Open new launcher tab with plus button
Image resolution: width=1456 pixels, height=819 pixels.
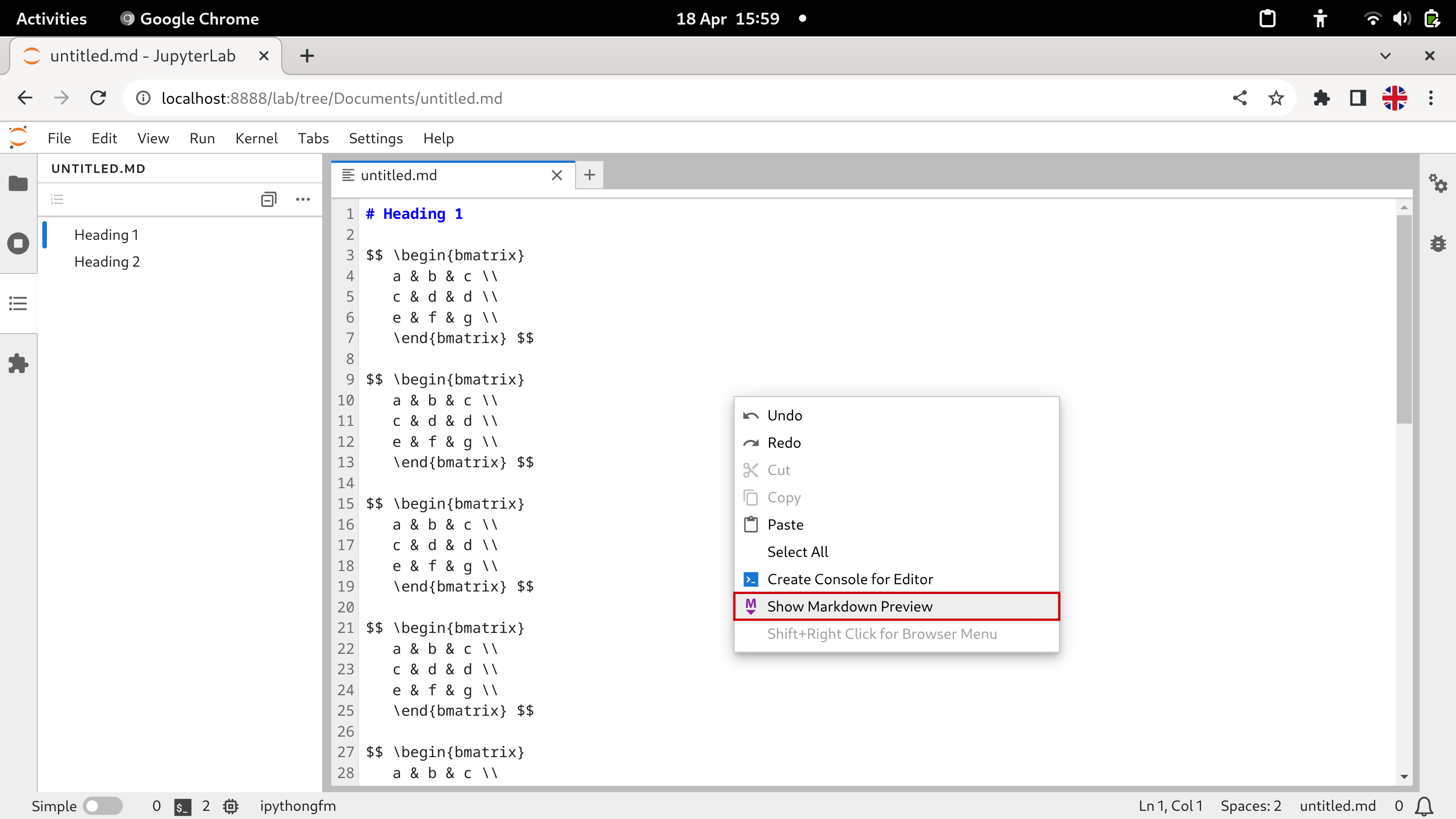(x=589, y=175)
